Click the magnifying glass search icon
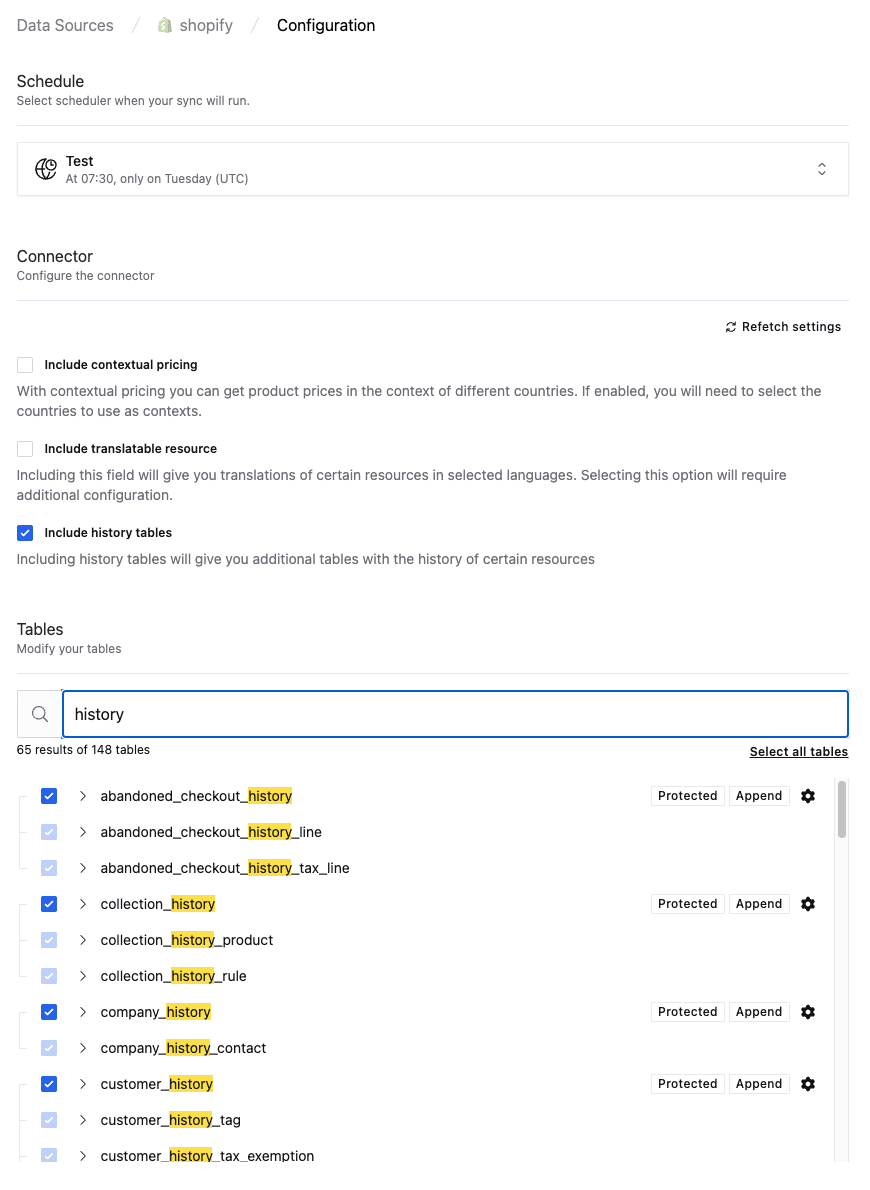The image size is (870, 1190). (39, 713)
